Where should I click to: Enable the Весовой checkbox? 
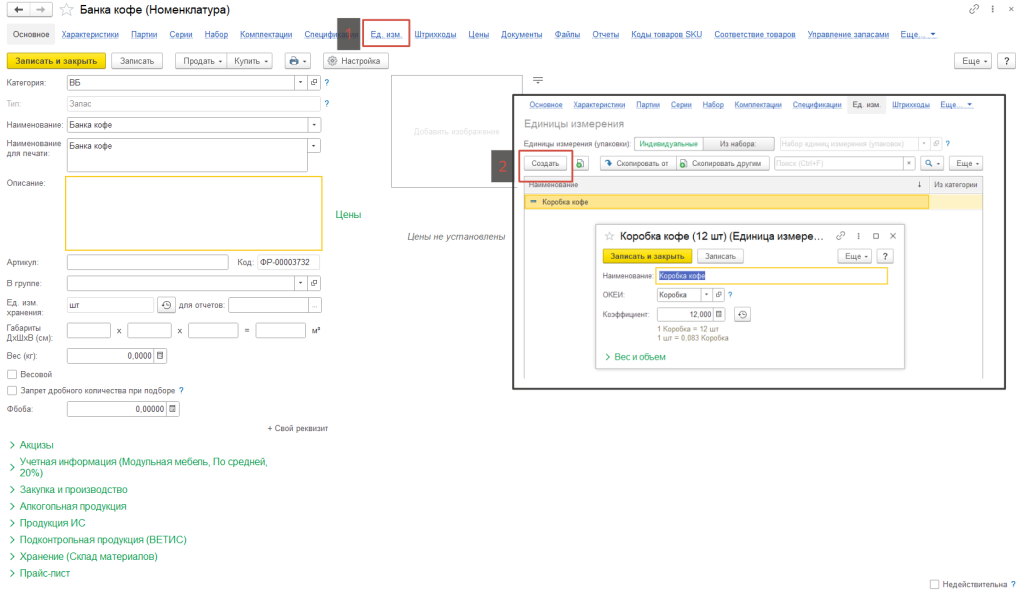pyautogui.click(x=12, y=374)
